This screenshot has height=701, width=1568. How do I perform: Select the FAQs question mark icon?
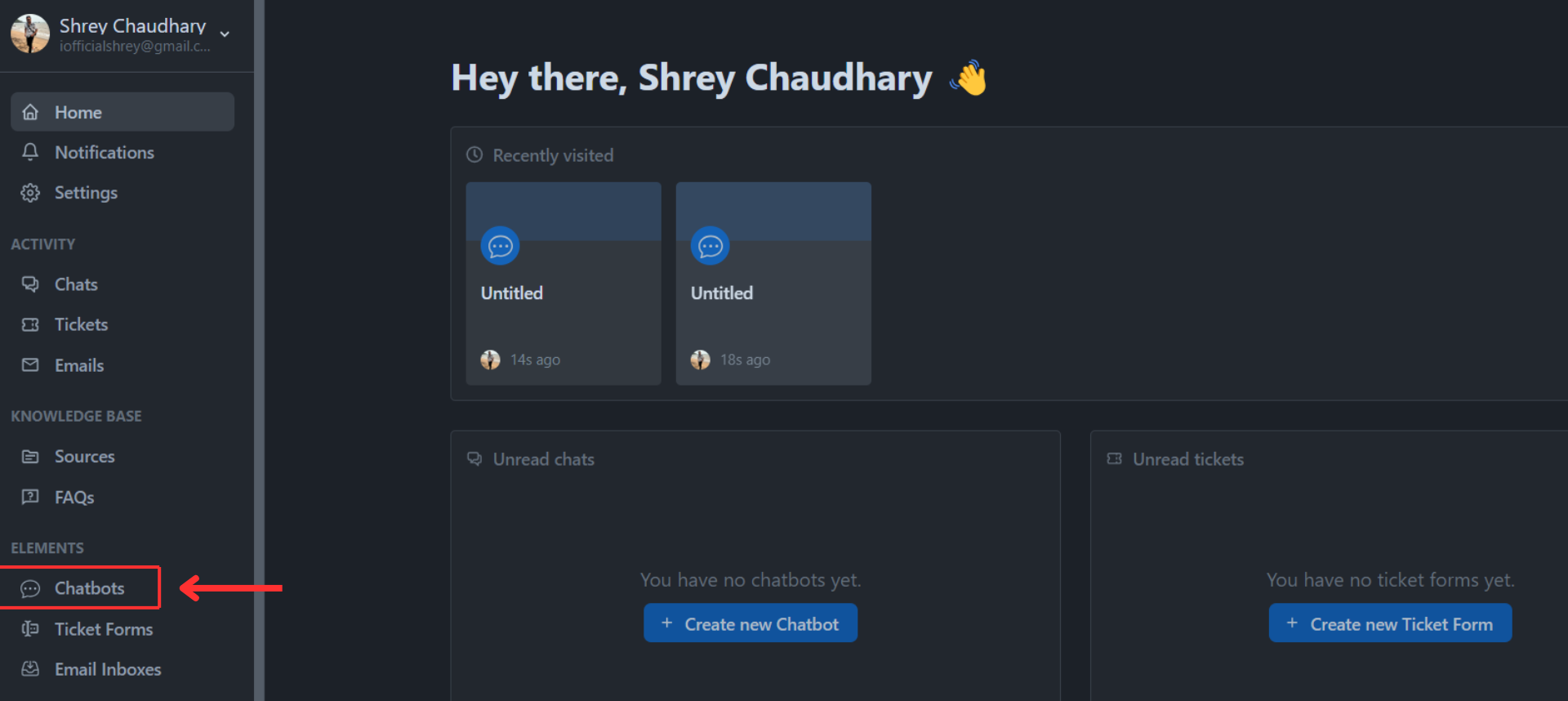30,497
